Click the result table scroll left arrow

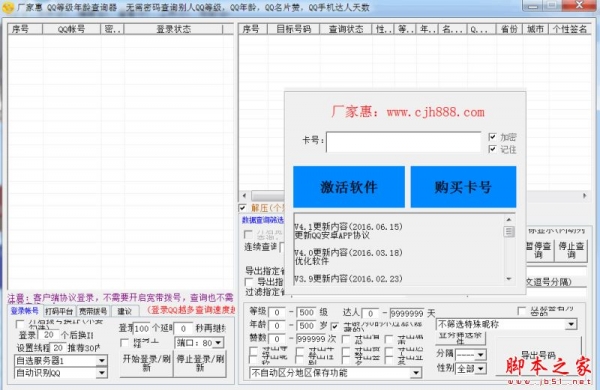pyautogui.click(x=244, y=196)
